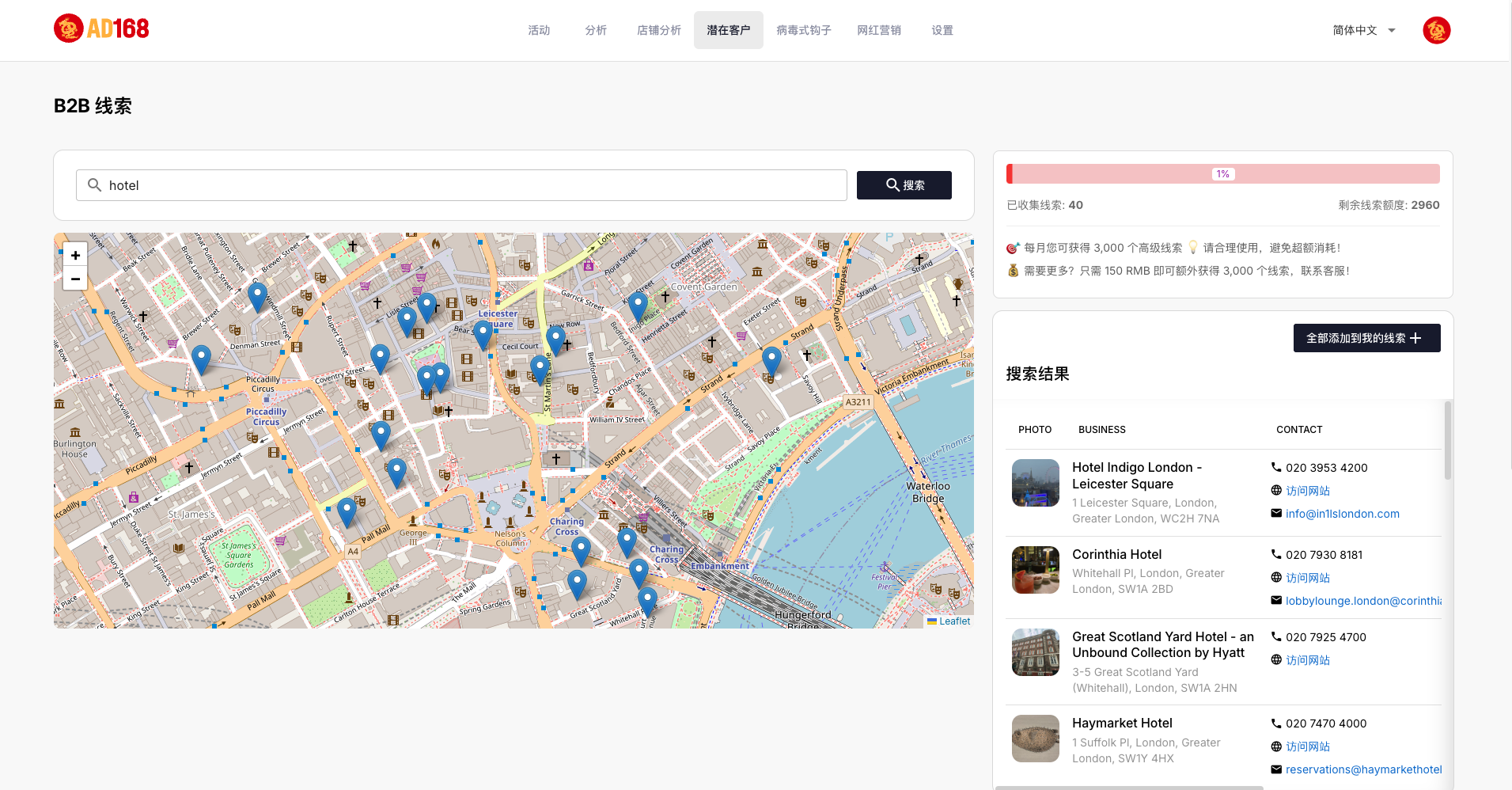This screenshot has width=1512, height=790.
Task: Click phone number 020 7925 4700
Action: pos(1325,637)
